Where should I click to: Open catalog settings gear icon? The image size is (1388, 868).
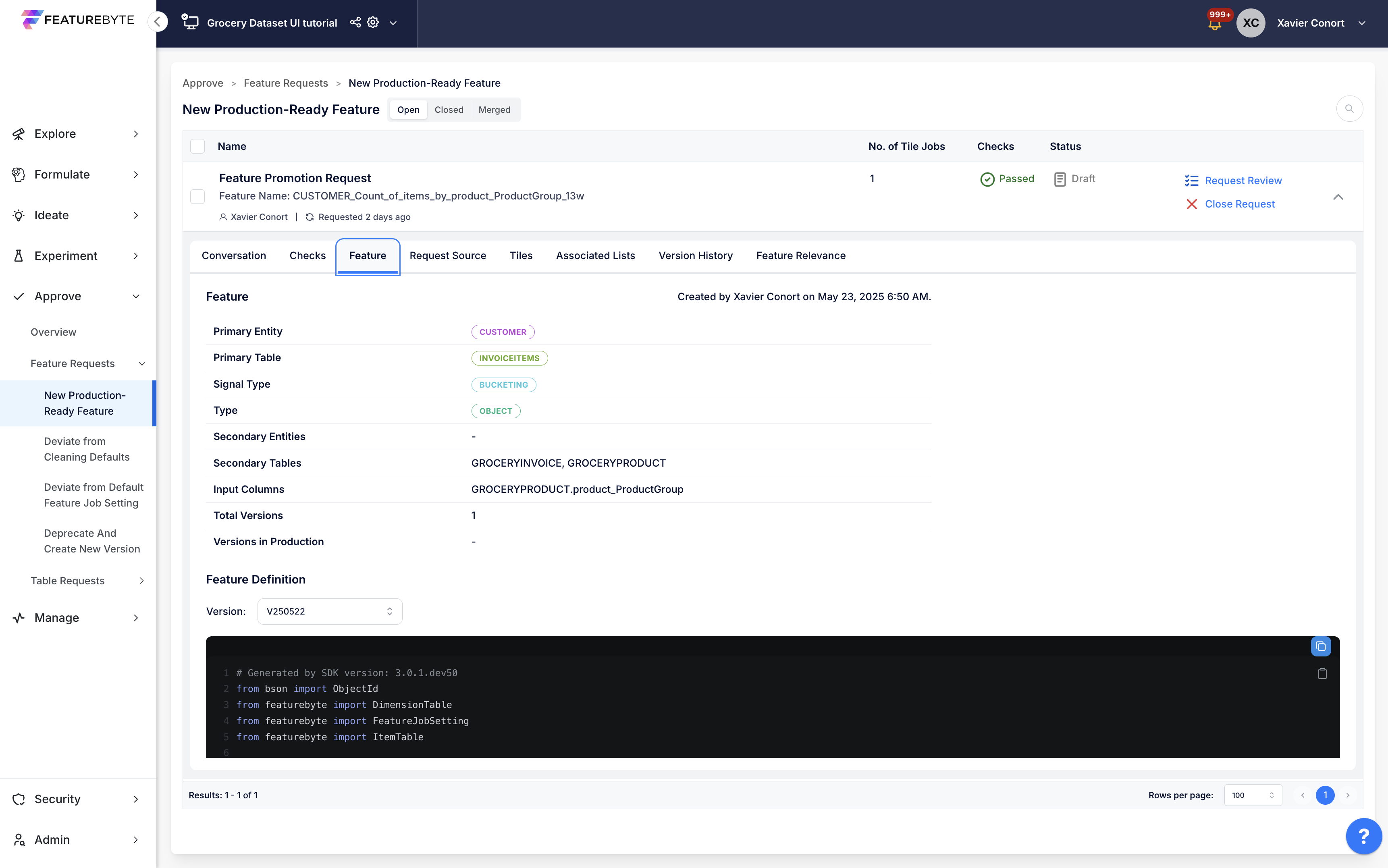[x=373, y=23]
